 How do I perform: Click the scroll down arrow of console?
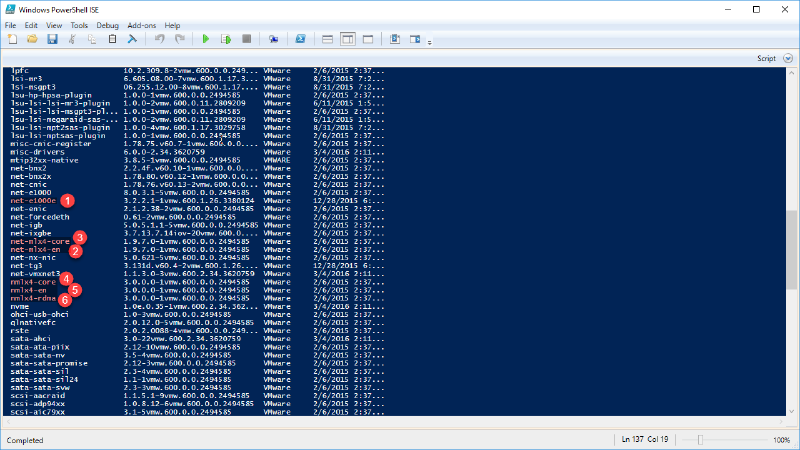pyautogui.click(x=791, y=411)
